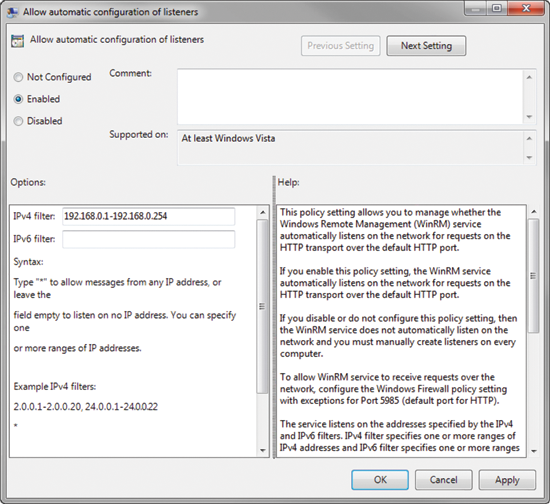Click the Help pane scroll down arrow
Image resolution: width=550 pixels, height=504 pixels.
[x=534, y=451]
